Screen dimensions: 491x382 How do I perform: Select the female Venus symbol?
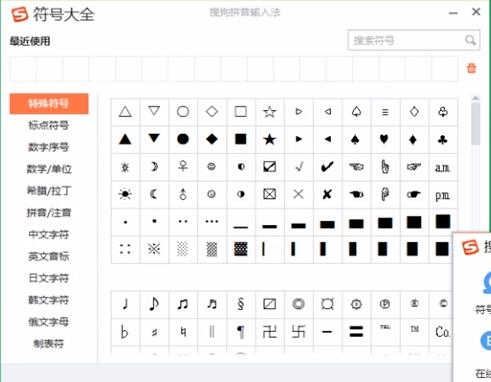pyautogui.click(x=183, y=166)
